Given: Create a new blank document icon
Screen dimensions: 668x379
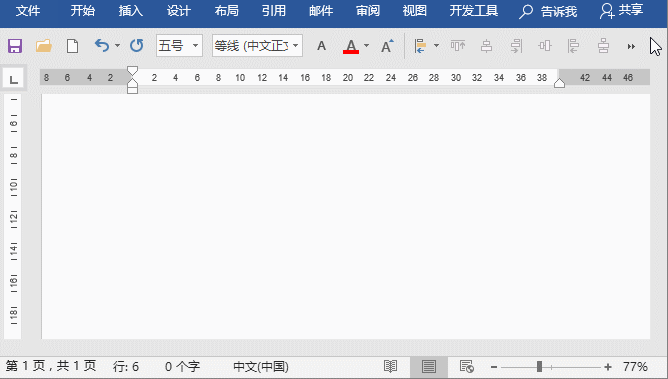Looking at the screenshot, I should click(x=72, y=46).
